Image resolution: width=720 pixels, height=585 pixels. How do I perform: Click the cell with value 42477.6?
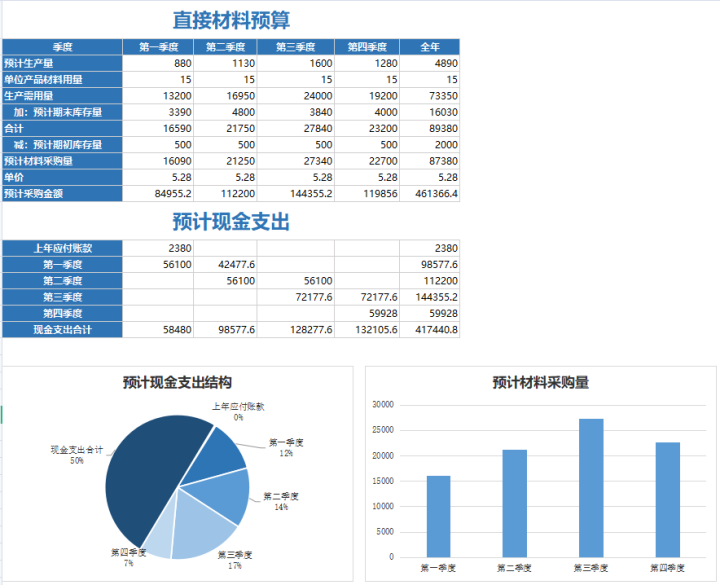coord(225,264)
